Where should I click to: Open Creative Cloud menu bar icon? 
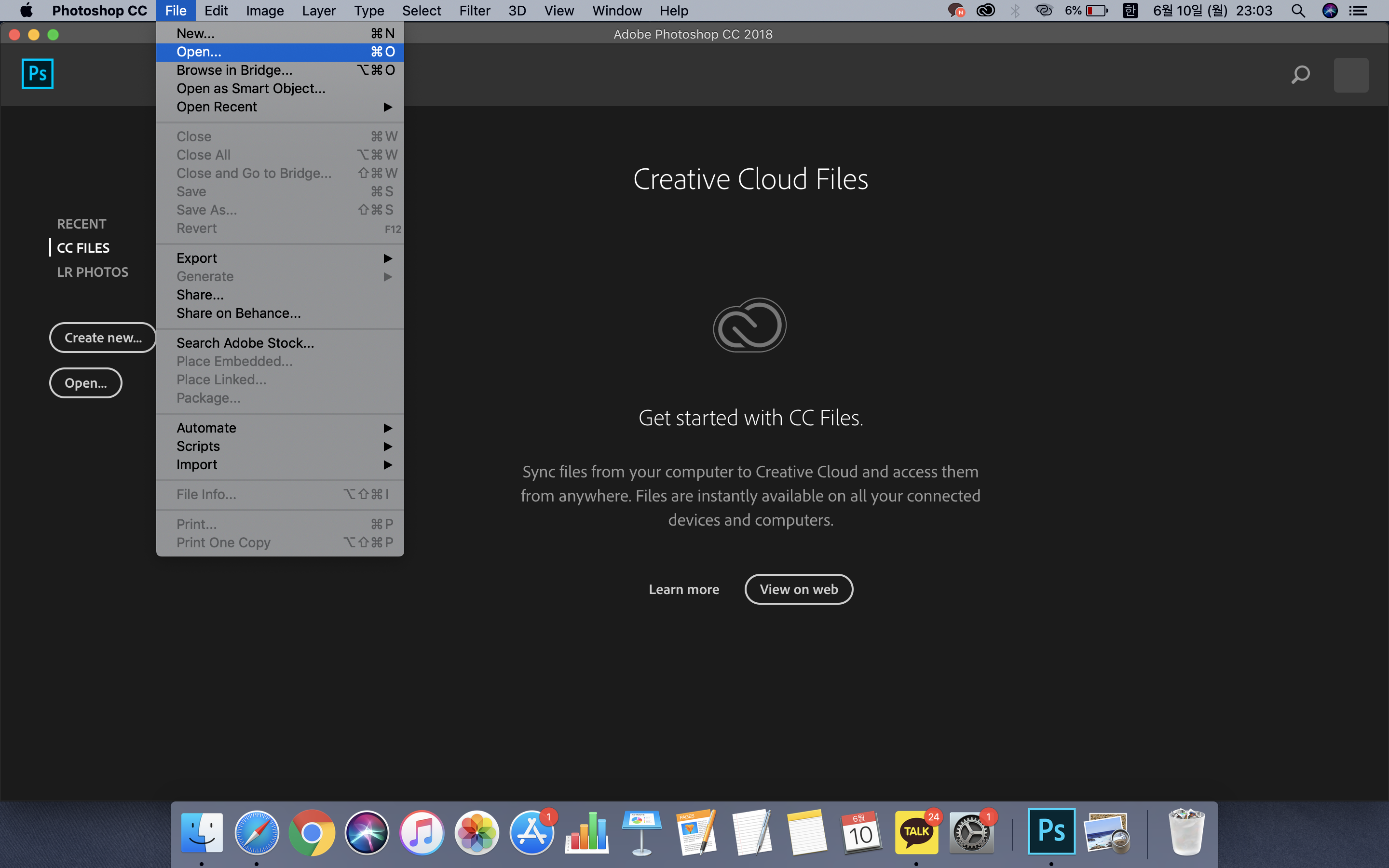(x=985, y=10)
